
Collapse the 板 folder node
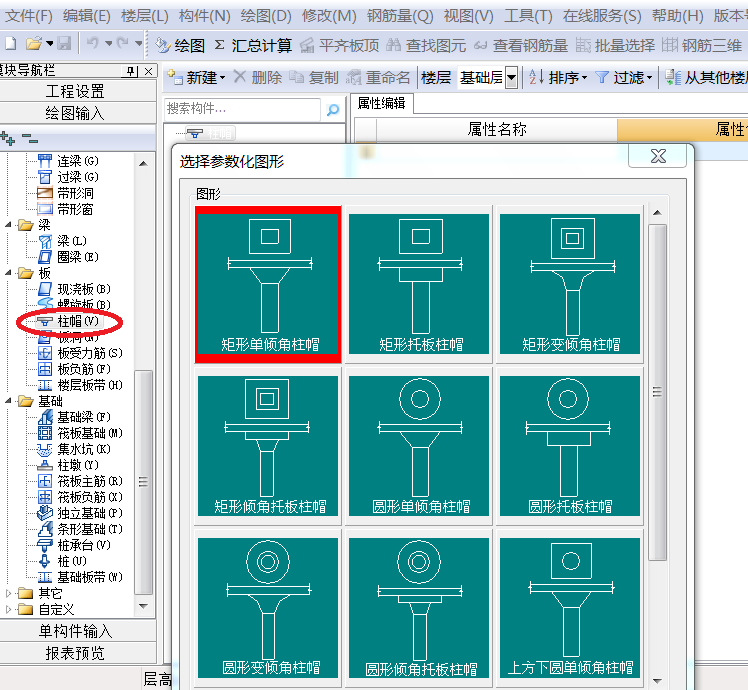coord(8,273)
